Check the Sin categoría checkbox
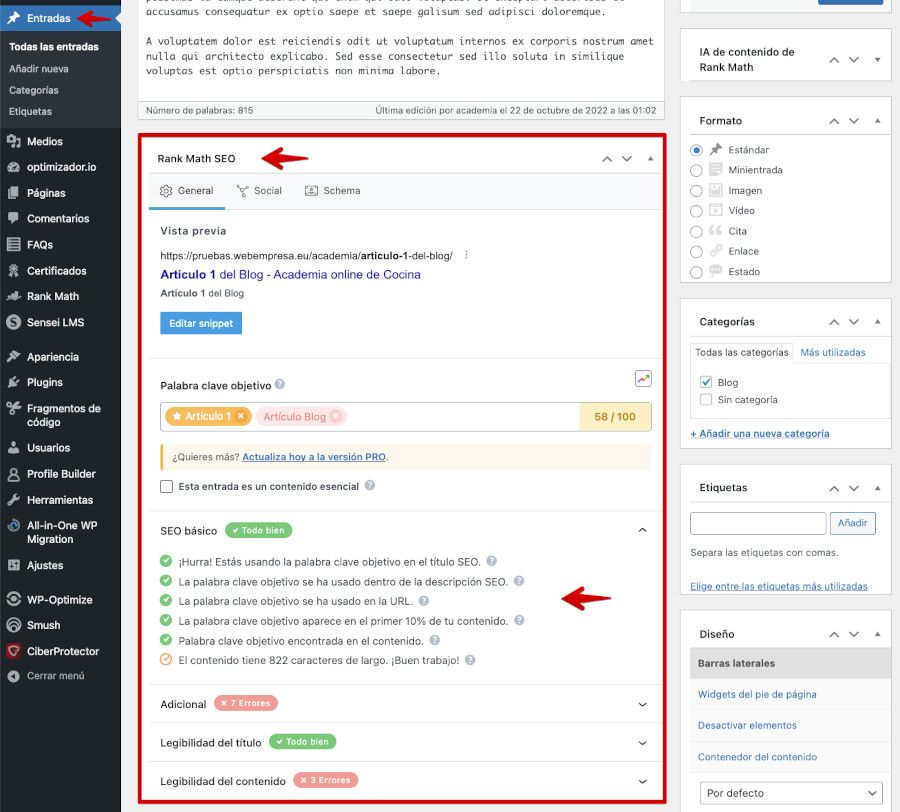The image size is (900, 812). (x=706, y=399)
